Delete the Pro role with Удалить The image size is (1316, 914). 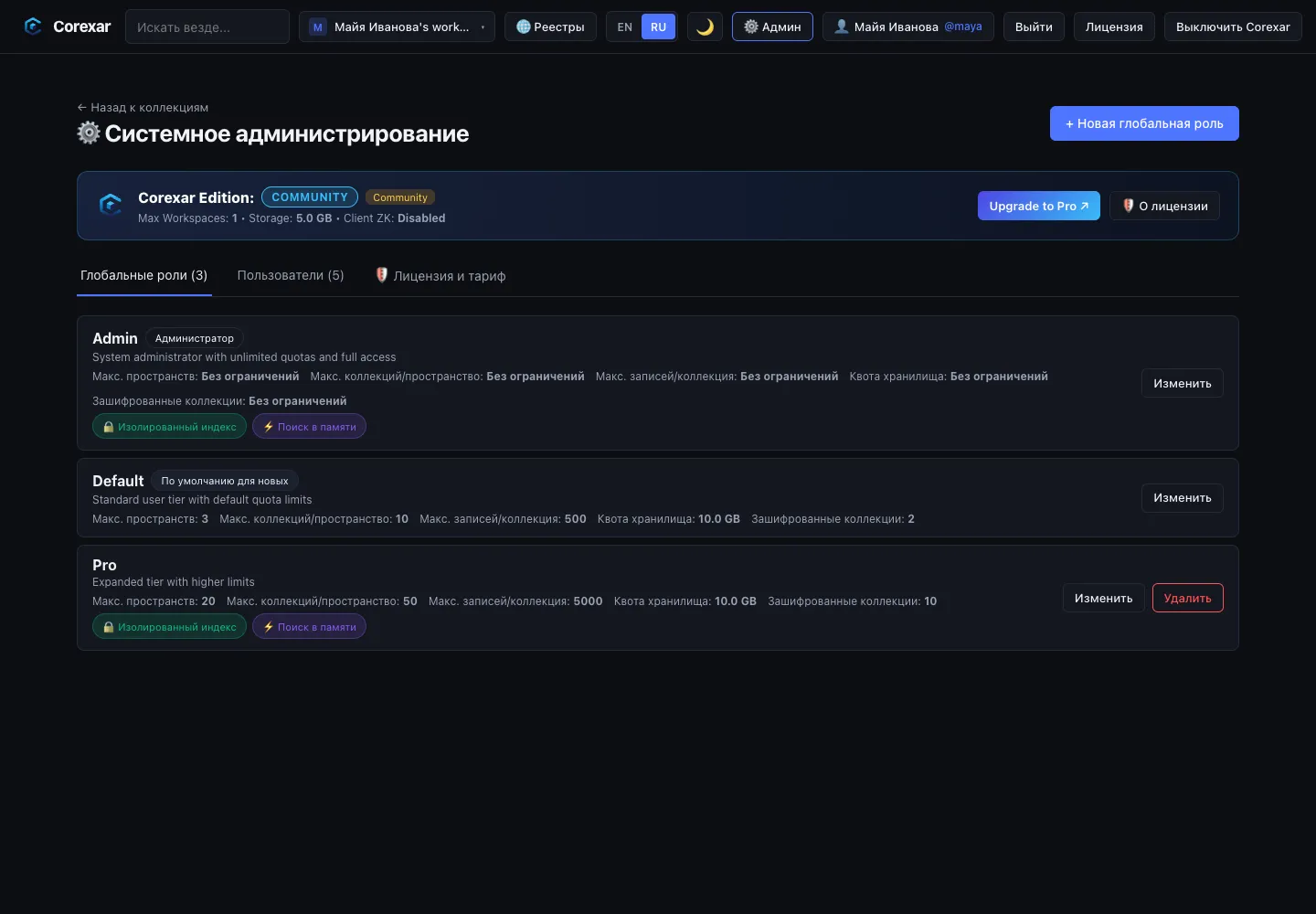pos(1187,598)
